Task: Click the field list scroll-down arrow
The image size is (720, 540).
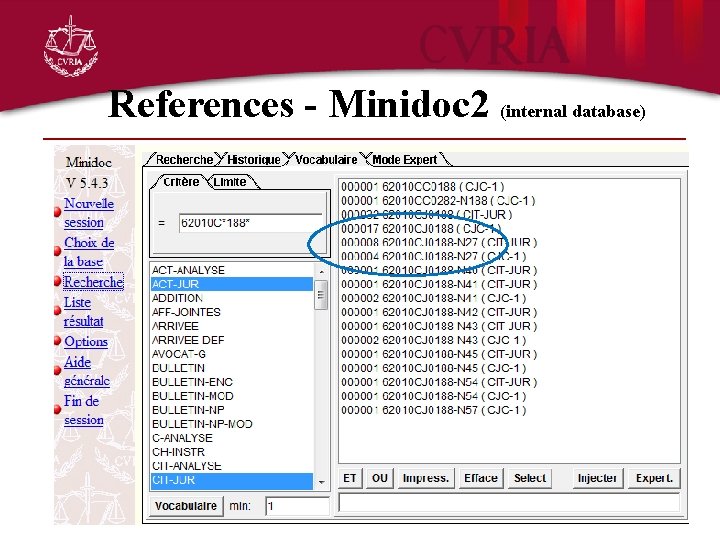Action: (321, 482)
